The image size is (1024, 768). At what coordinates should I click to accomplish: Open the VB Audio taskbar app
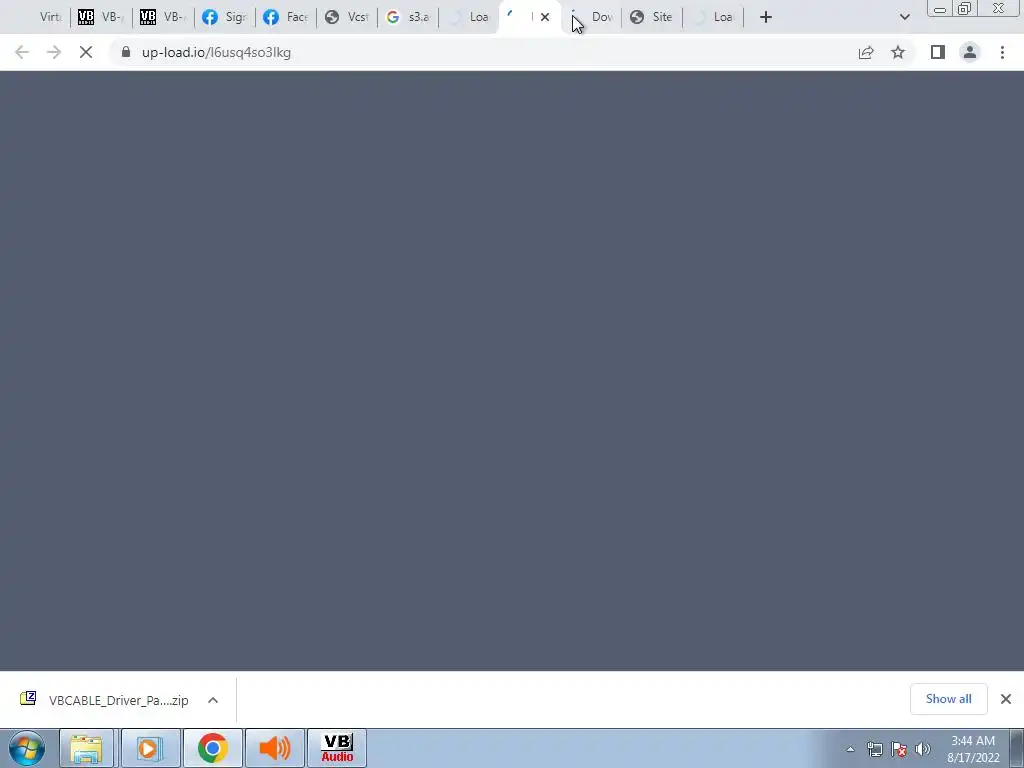pos(337,748)
